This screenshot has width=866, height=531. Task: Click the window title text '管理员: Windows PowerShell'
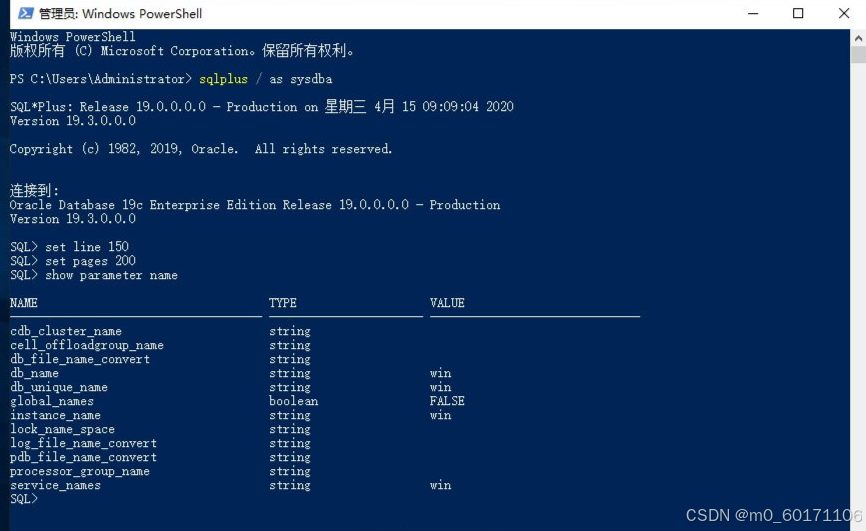120,14
